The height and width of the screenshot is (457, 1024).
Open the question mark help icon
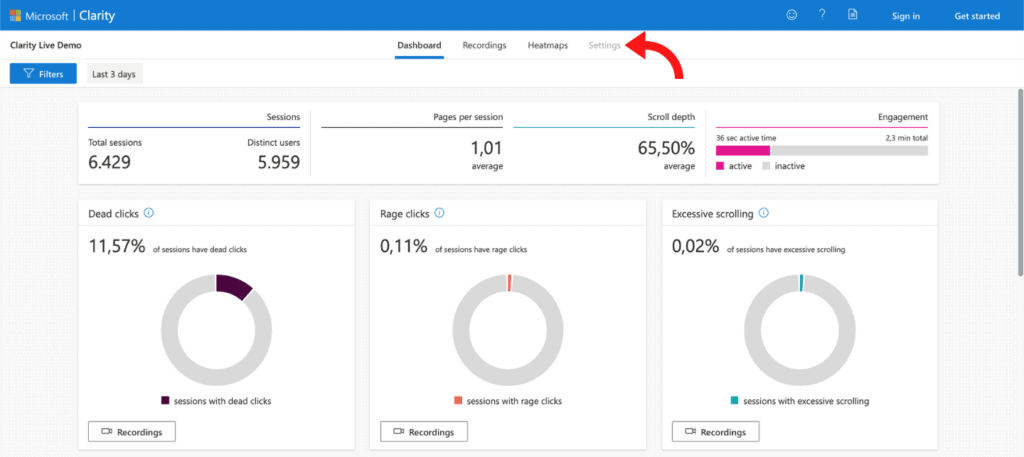click(822, 15)
